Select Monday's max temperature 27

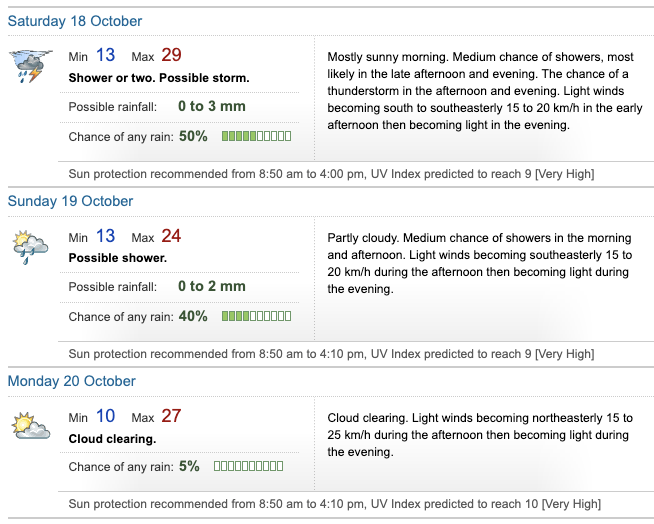170,416
